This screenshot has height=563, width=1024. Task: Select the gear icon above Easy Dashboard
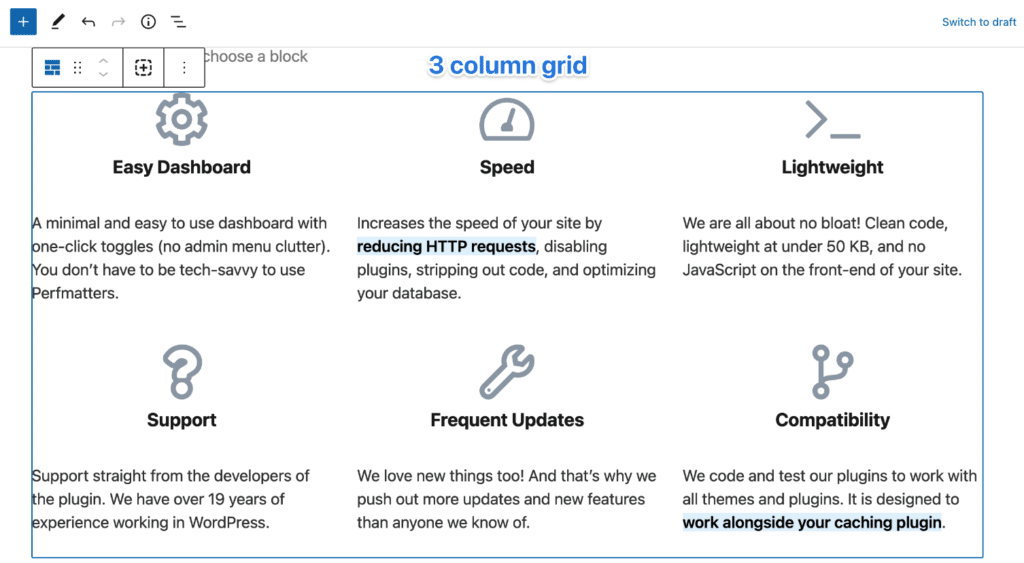point(182,119)
